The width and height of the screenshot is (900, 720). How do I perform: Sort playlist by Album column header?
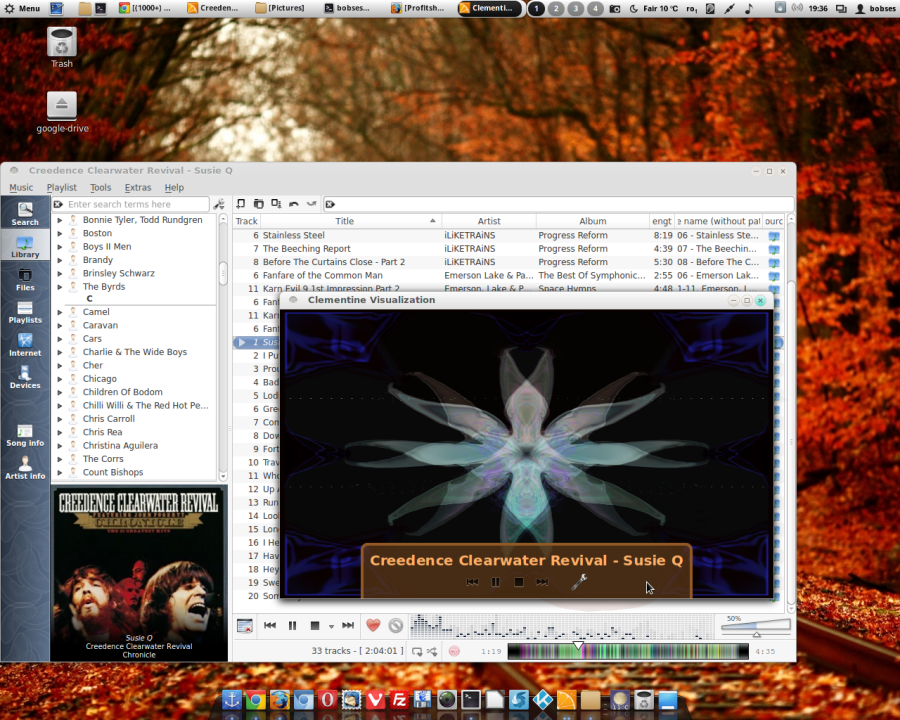click(593, 221)
